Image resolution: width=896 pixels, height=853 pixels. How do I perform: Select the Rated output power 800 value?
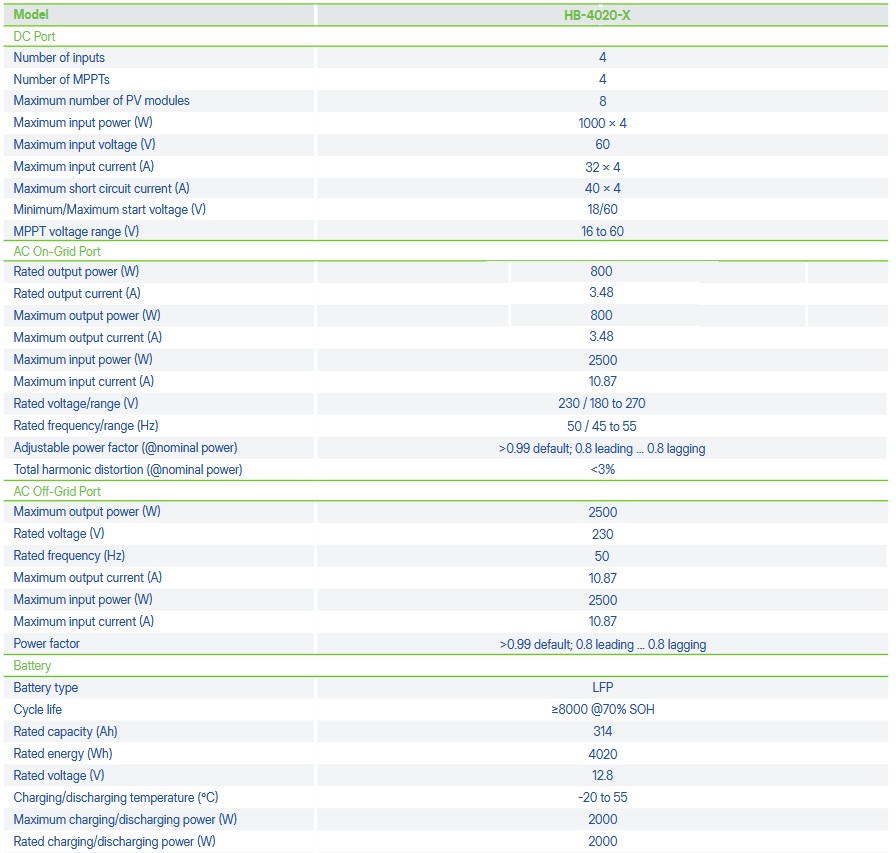point(601,271)
